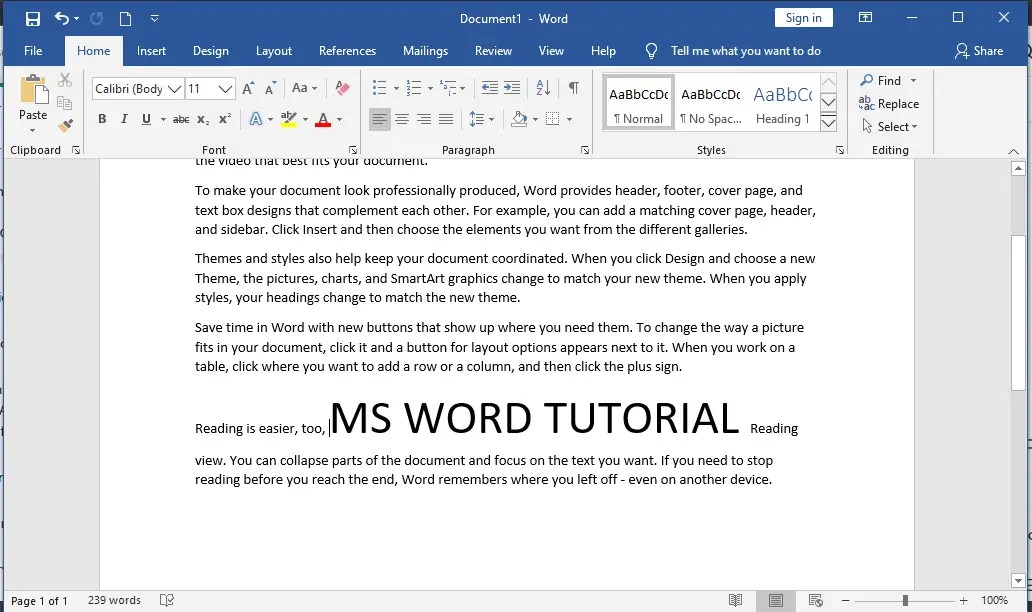Open Ribbon Display Options icon
The image size is (1032, 612).
pyautogui.click(x=865, y=18)
